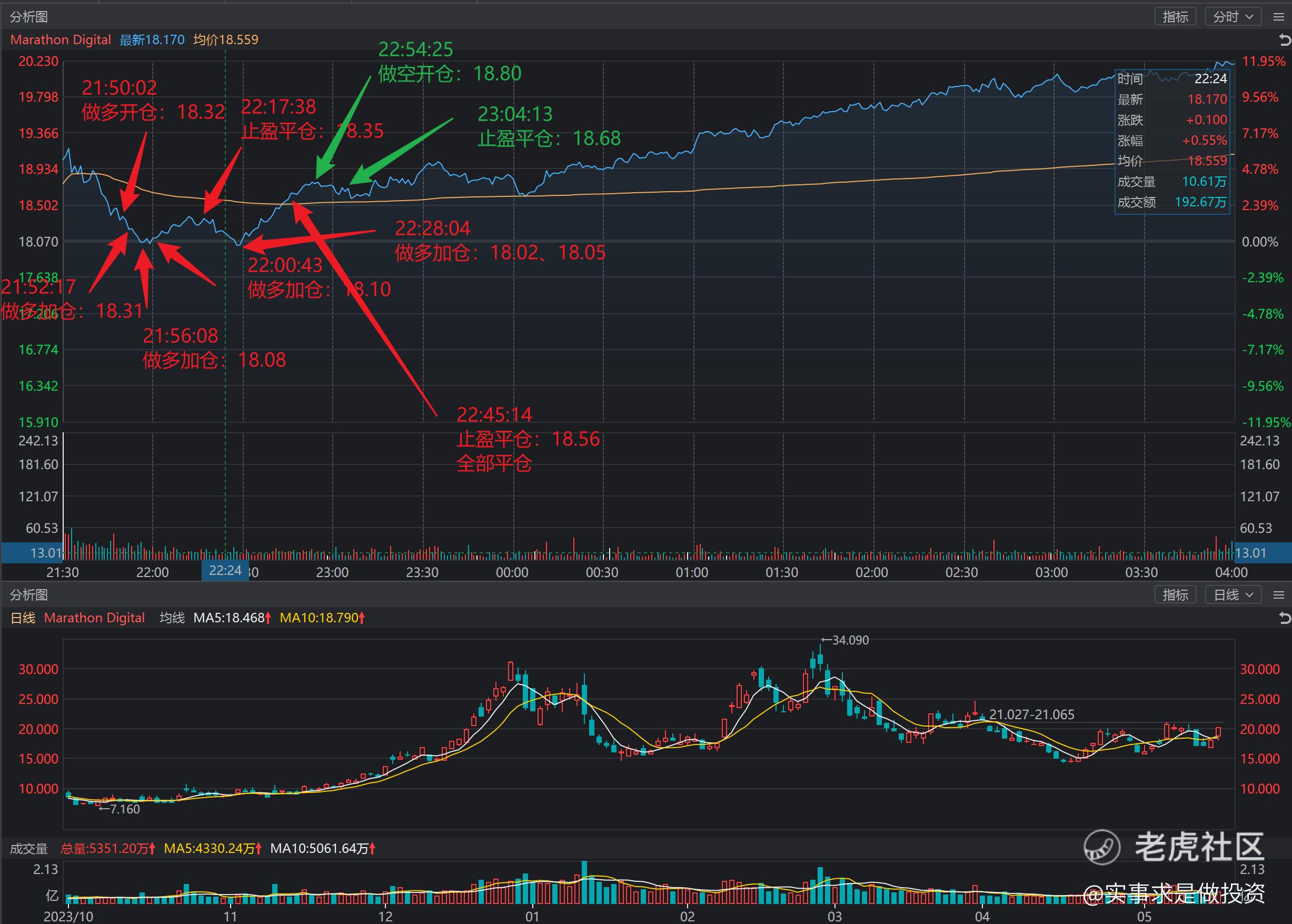Click the MA5:4330.24万 volume label

212,849
